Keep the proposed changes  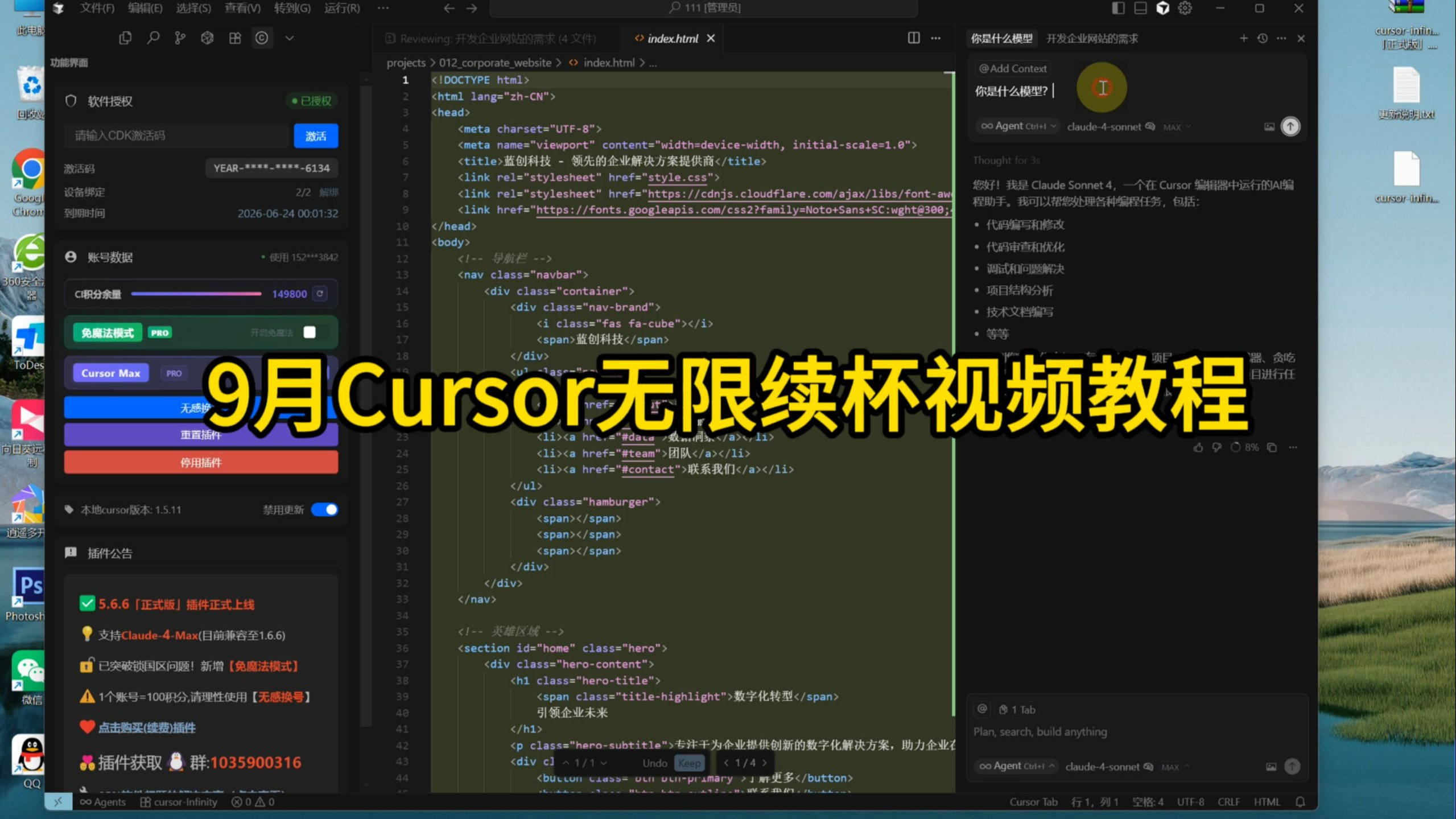click(x=690, y=763)
